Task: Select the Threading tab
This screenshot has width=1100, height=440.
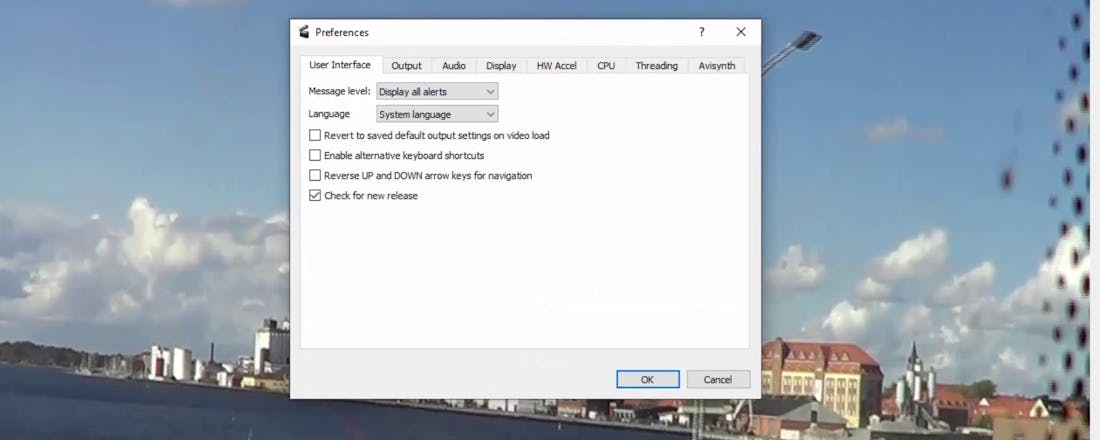Action: pyautogui.click(x=656, y=66)
